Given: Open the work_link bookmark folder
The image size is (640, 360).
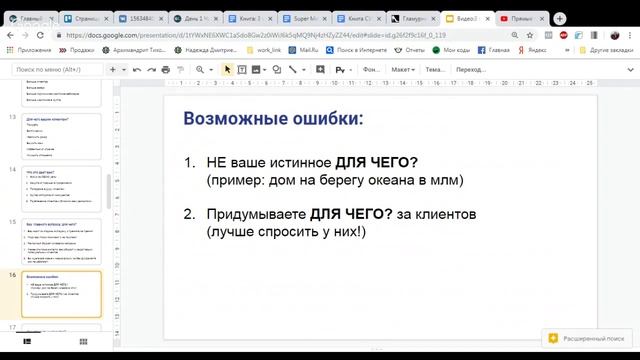Looking at the screenshot, I should coord(264,50).
